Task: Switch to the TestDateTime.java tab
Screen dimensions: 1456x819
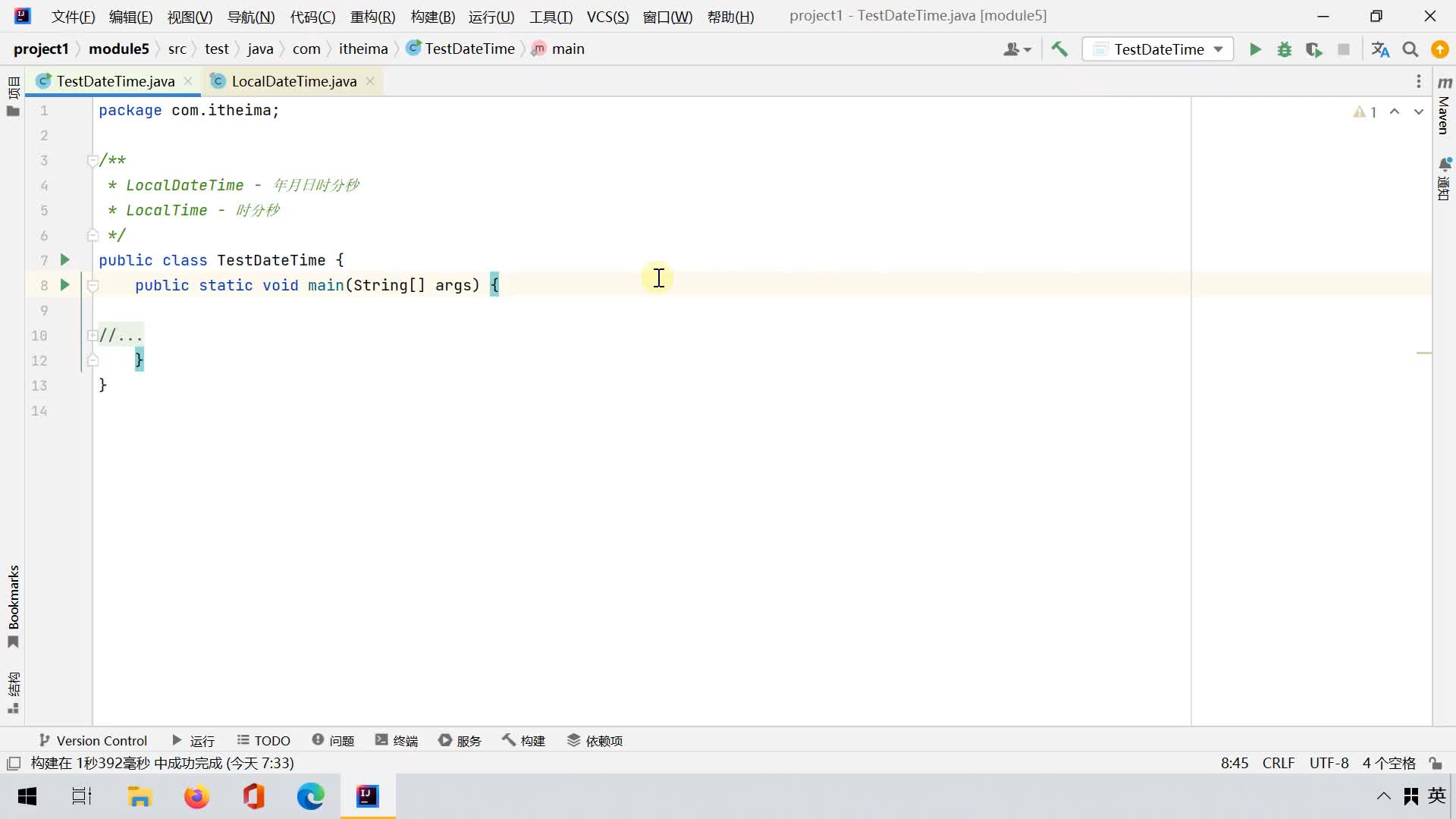Action: click(x=115, y=81)
